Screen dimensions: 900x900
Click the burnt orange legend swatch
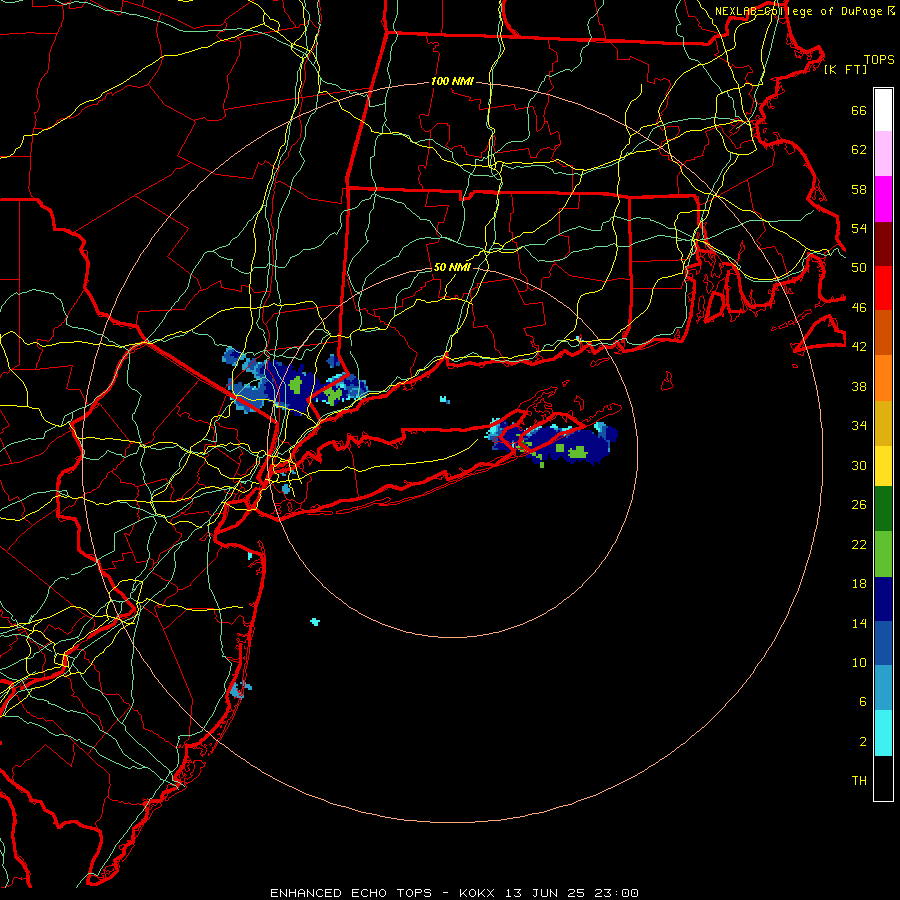pyautogui.click(x=883, y=332)
